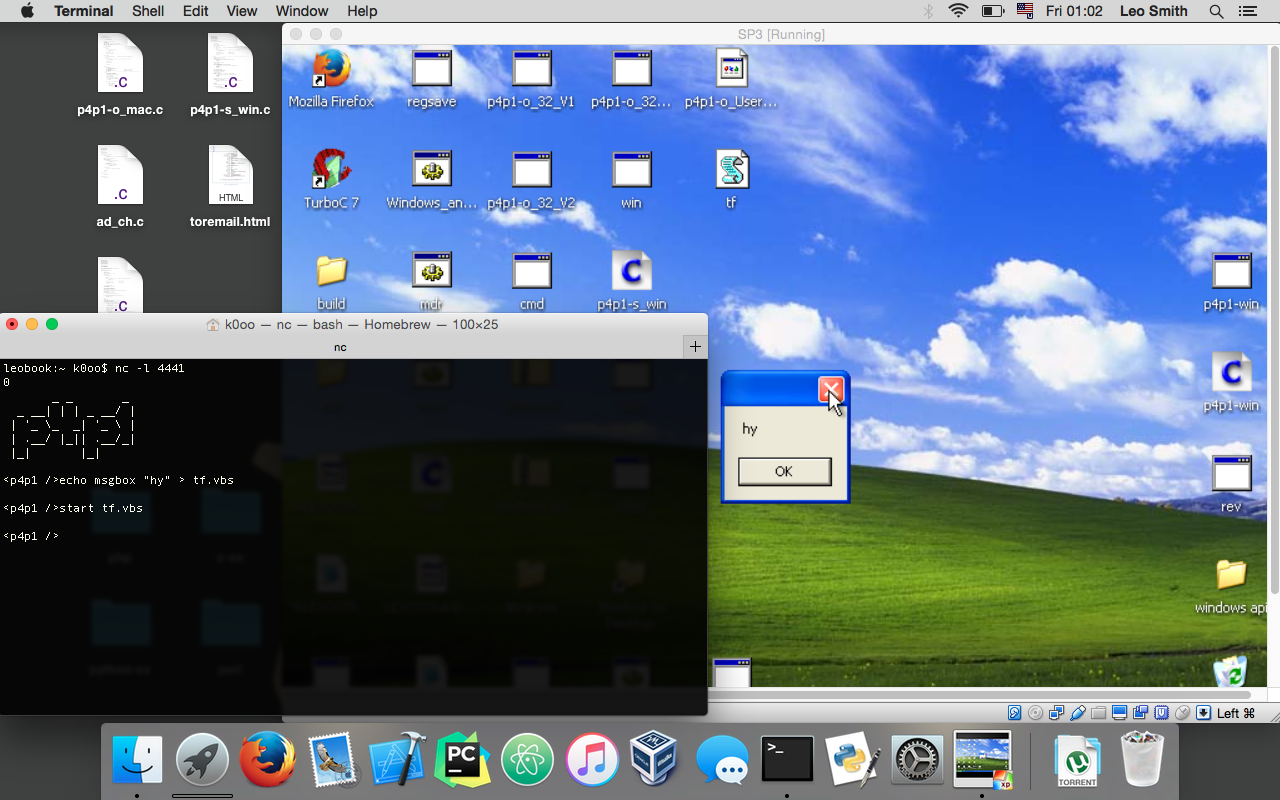Click OK in the 'hy' message box
Viewport: 1280px width, 800px height.
click(784, 471)
